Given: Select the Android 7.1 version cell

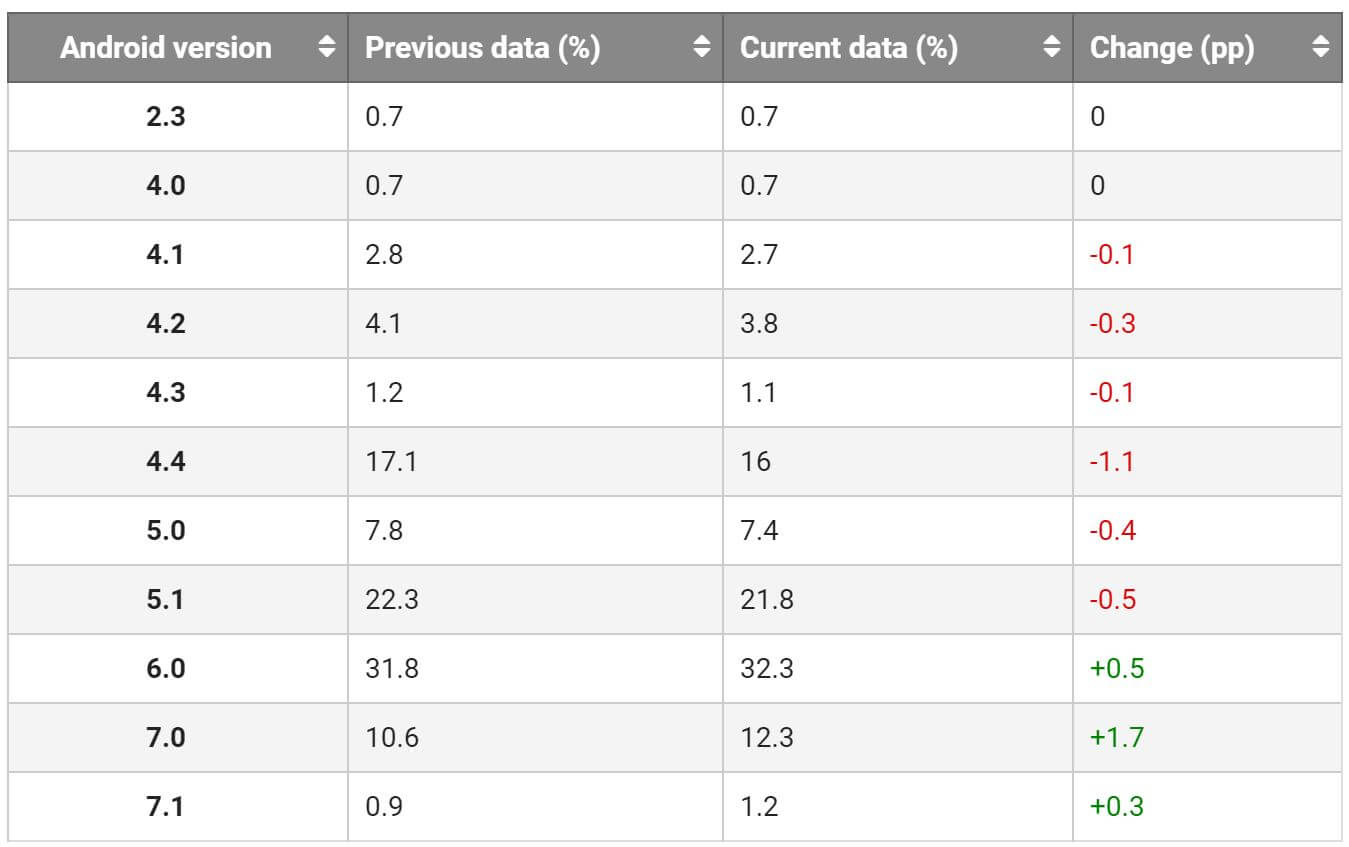Looking at the screenshot, I should coord(166,806).
